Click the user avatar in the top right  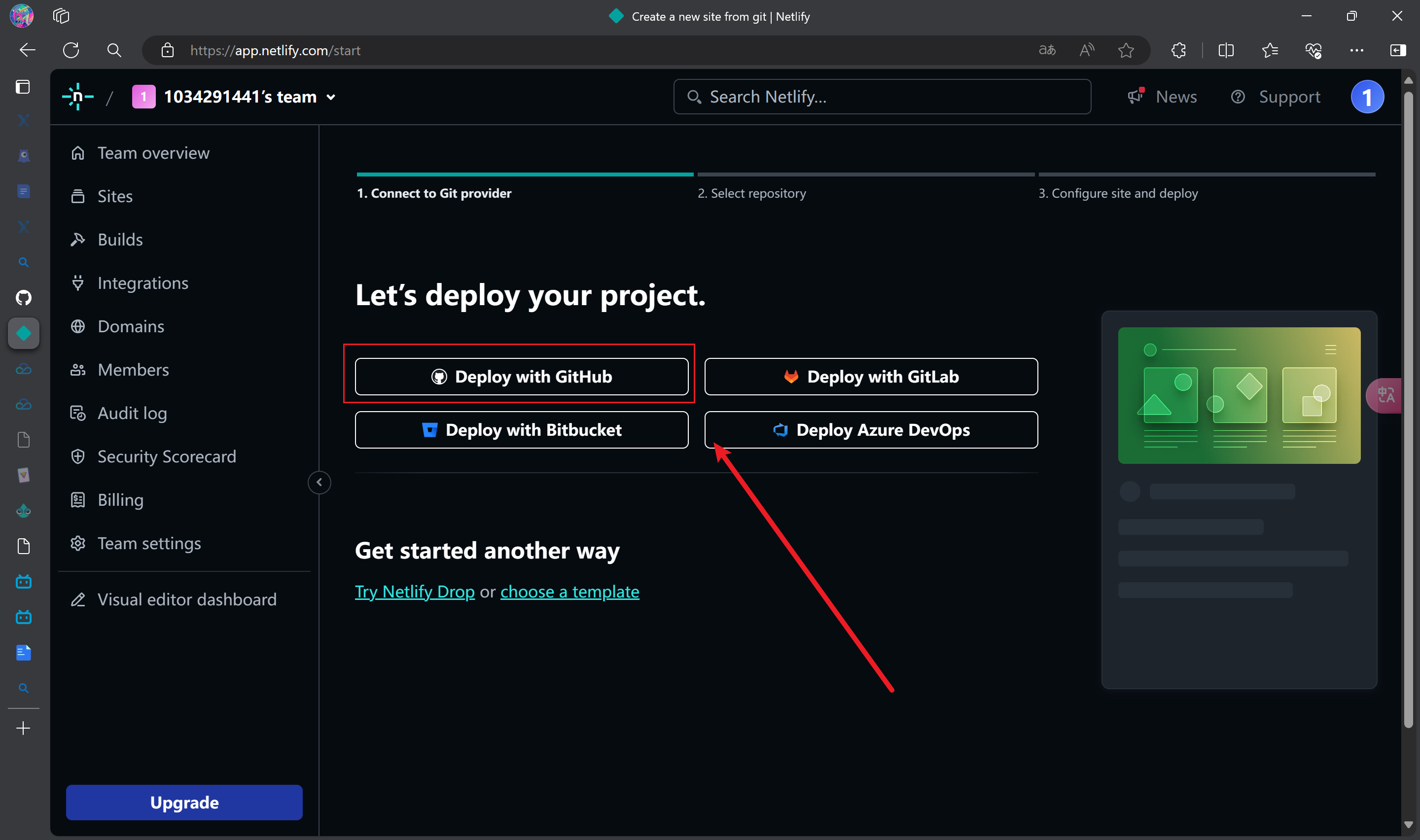click(1367, 97)
